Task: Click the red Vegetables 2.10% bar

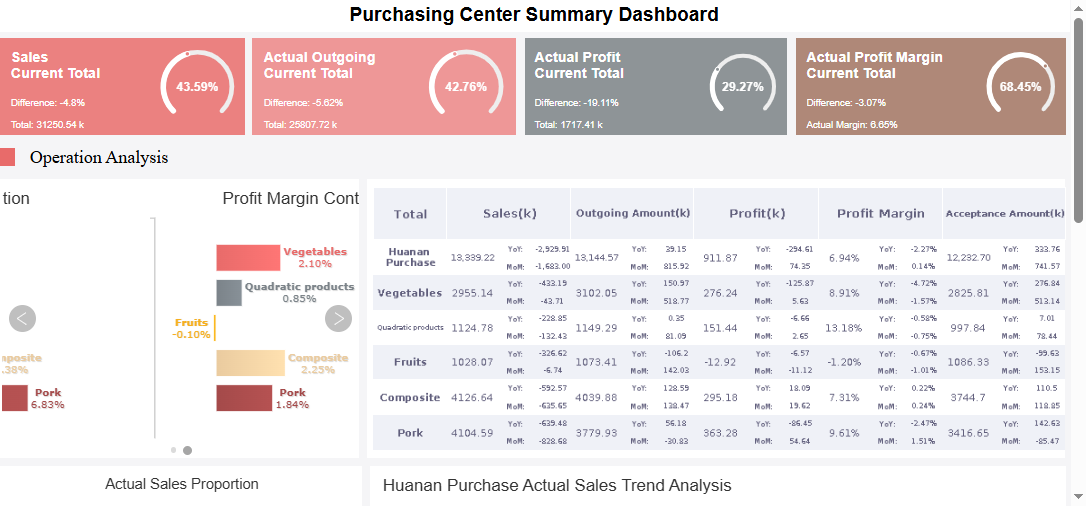Action: coord(248,258)
